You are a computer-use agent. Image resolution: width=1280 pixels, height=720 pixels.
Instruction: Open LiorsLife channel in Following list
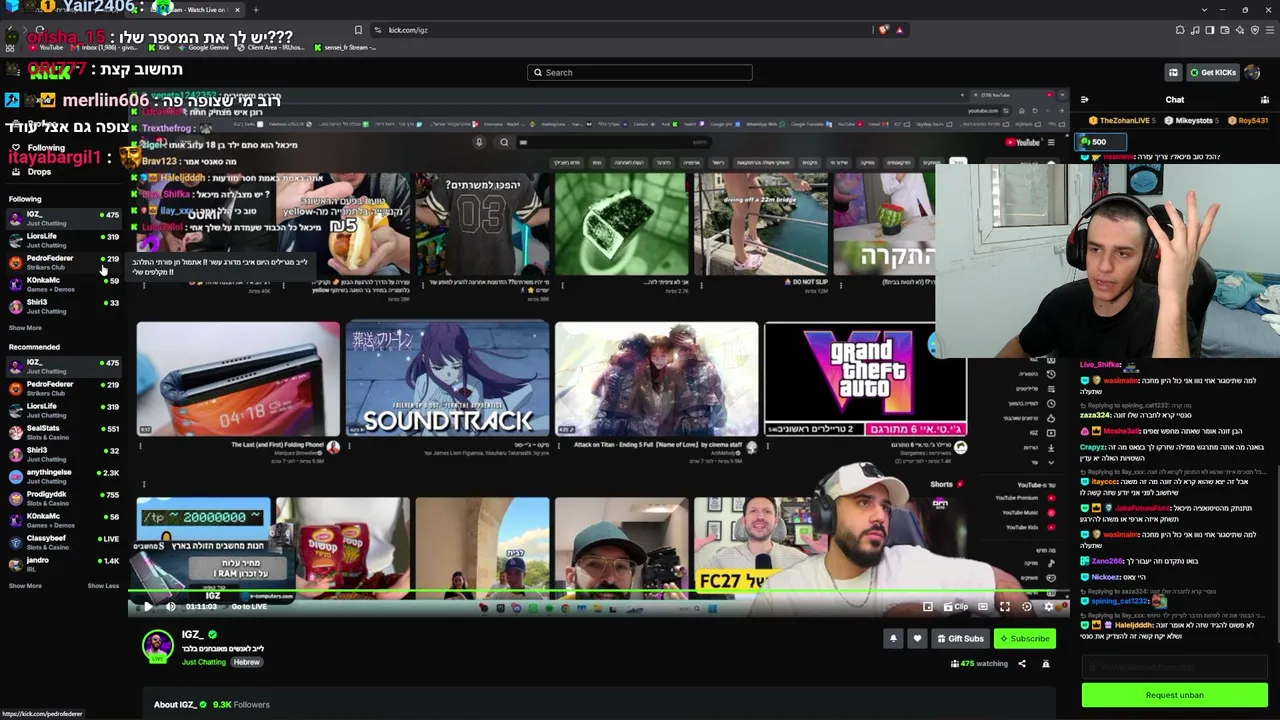pos(64,240)
